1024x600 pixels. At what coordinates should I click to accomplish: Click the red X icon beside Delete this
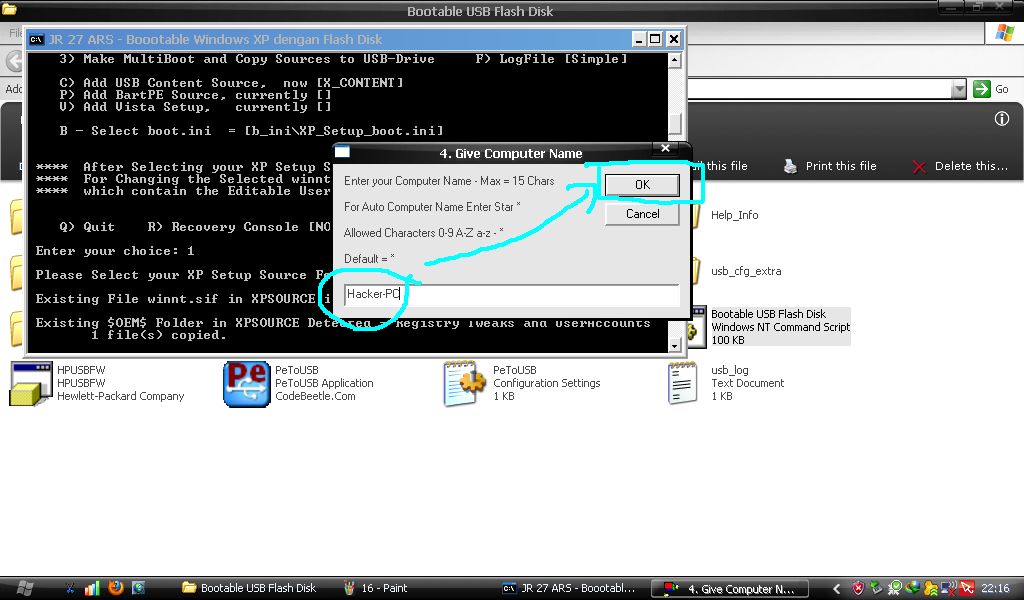(919, 167)
